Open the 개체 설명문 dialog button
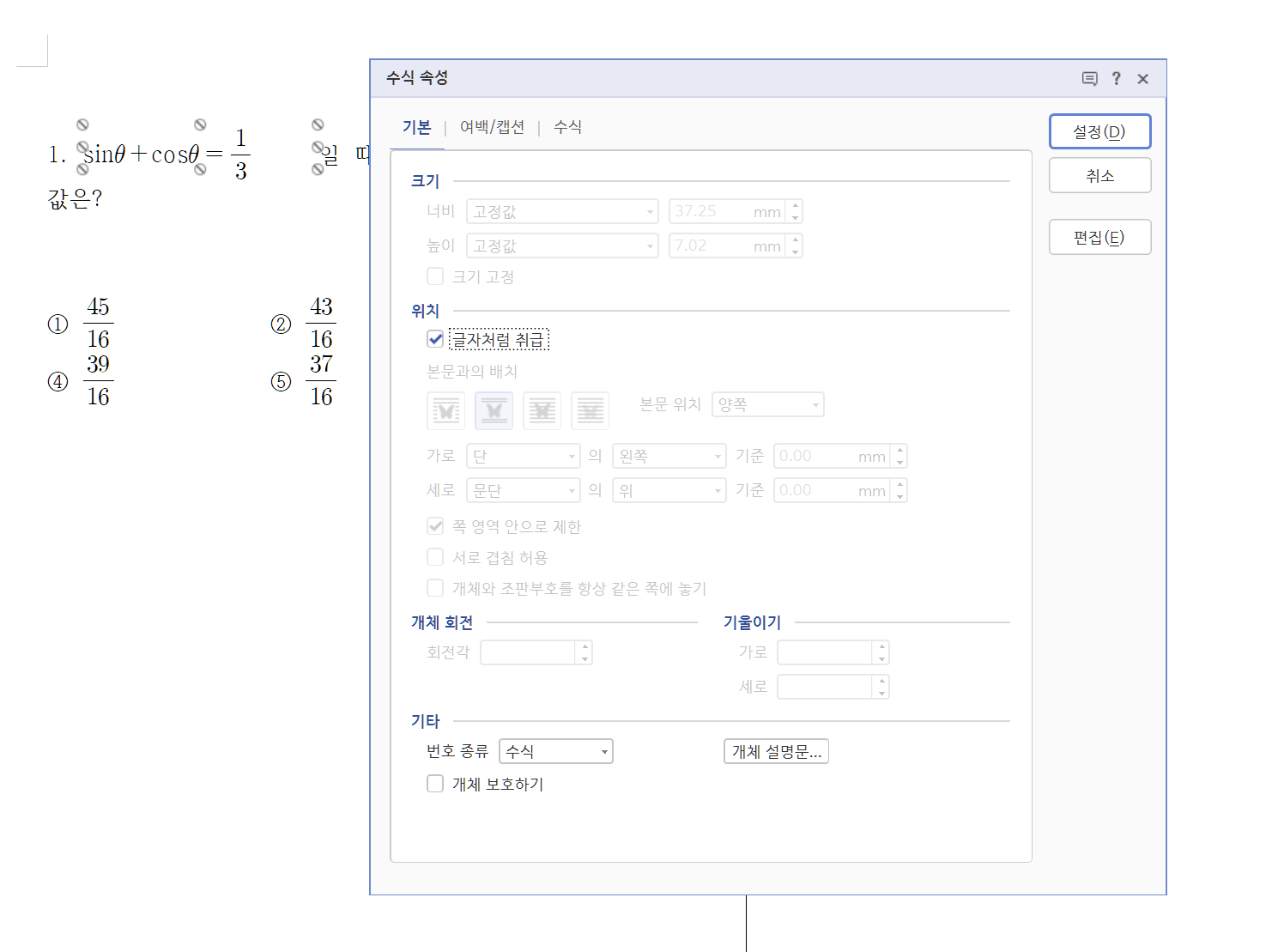The height and width of the screenshot is (952, 1284). click(x=775, y=751)
